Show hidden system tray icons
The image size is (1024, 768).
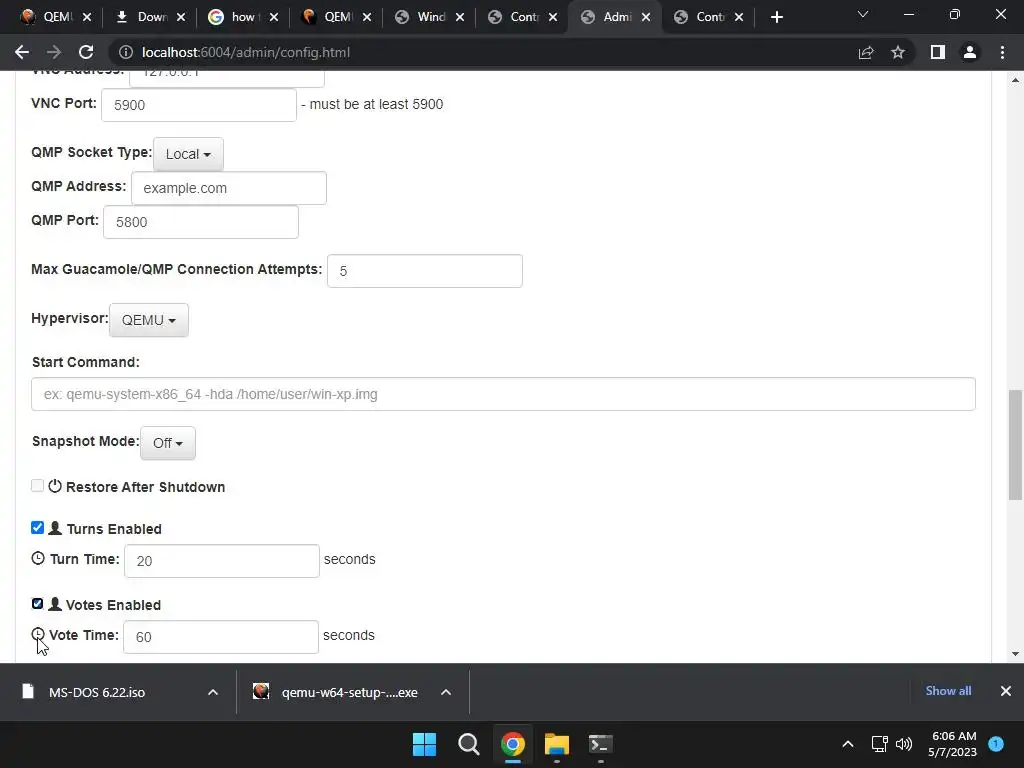(x=848, y=744)
